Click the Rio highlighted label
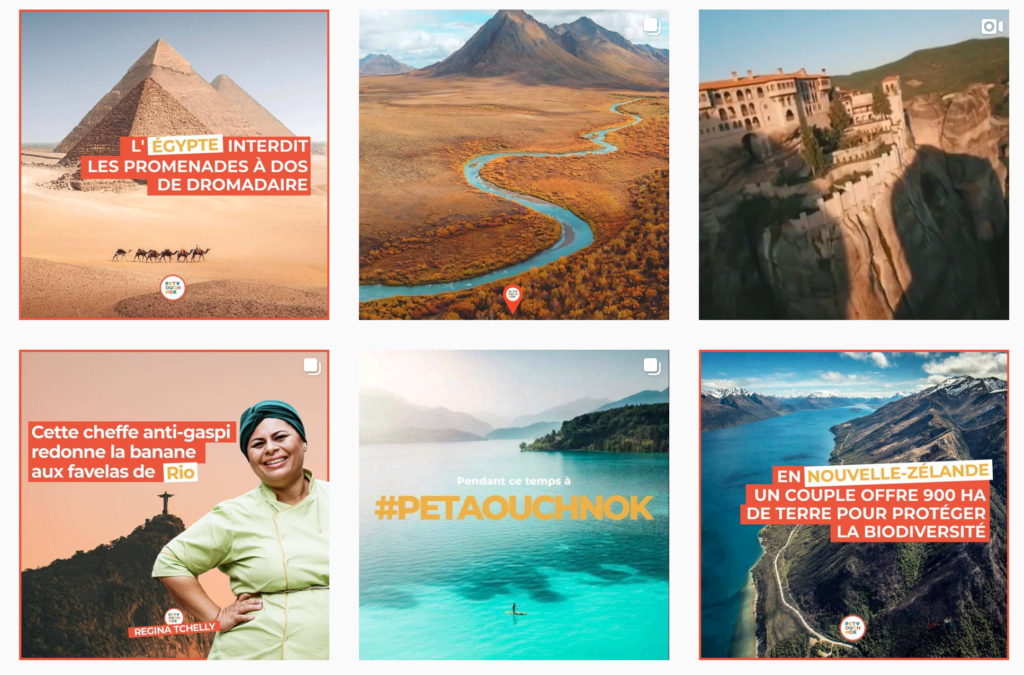 tap(180, 472)
